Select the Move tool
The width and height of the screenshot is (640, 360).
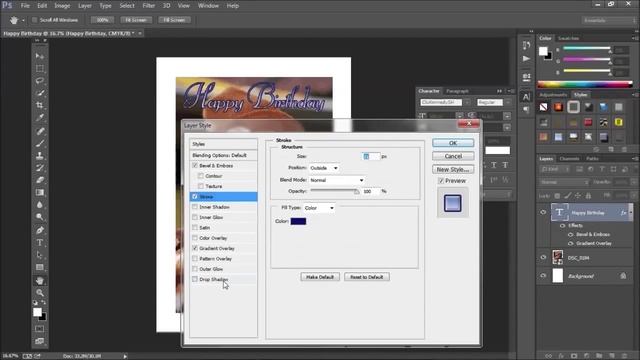40,56
